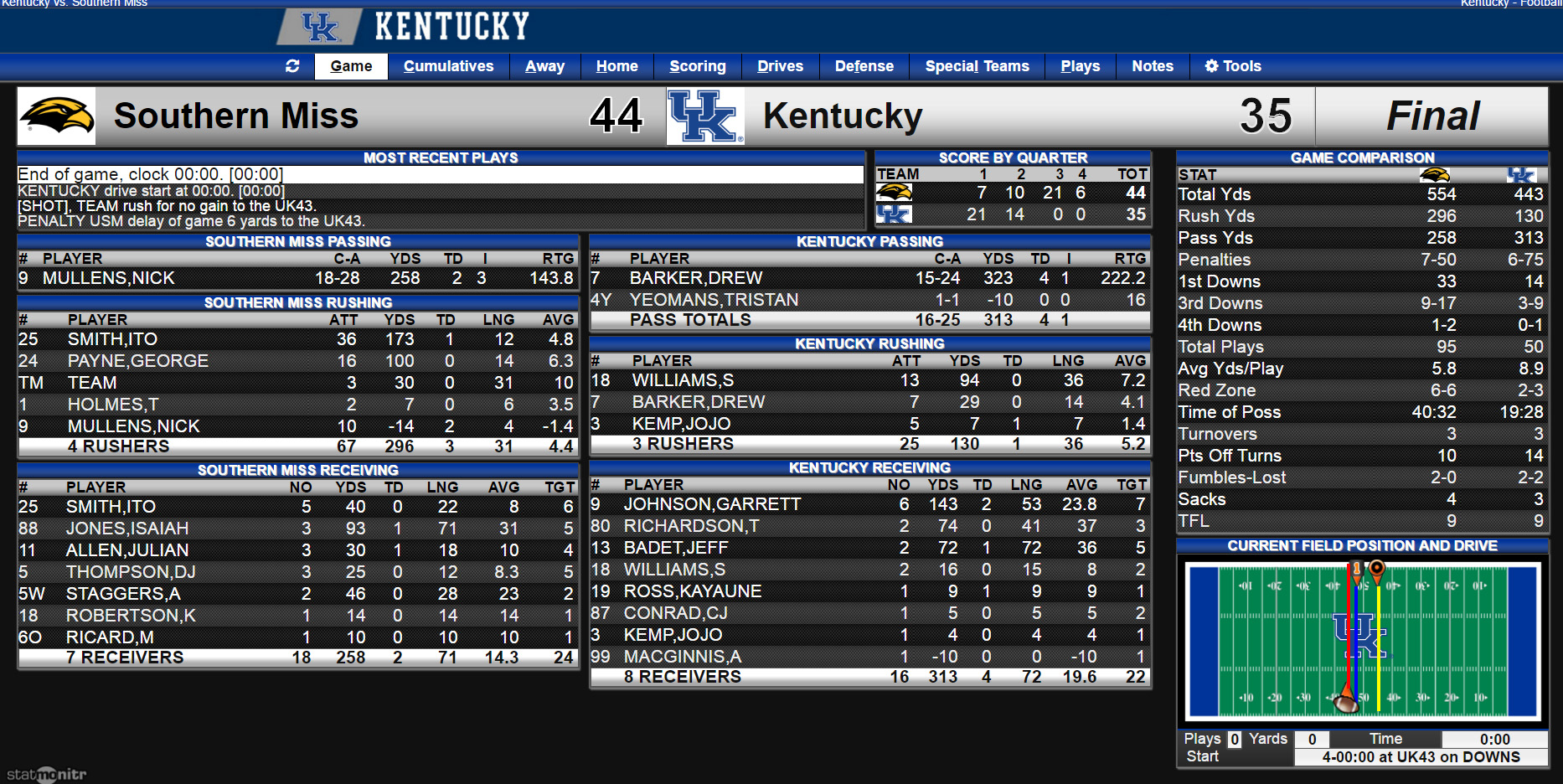Click the statmonitr logo link

click(x=46, y=774)
